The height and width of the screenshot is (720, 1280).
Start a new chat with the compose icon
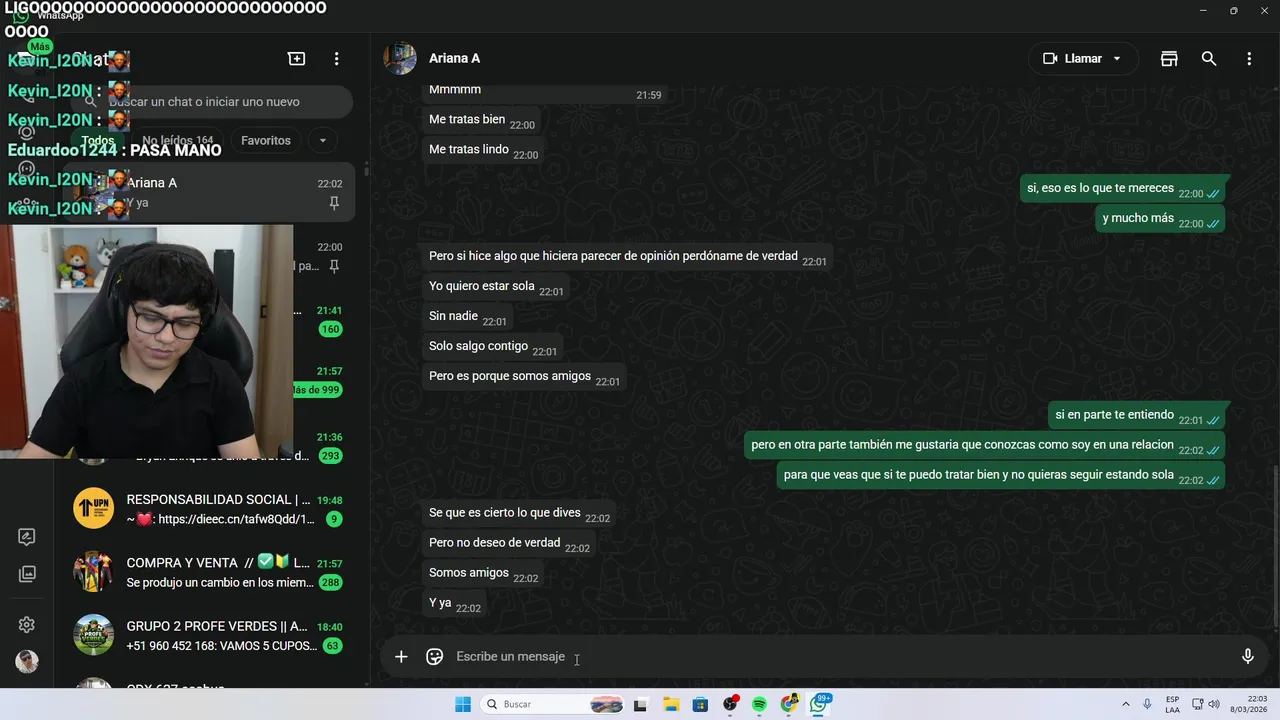coord(297,59)
